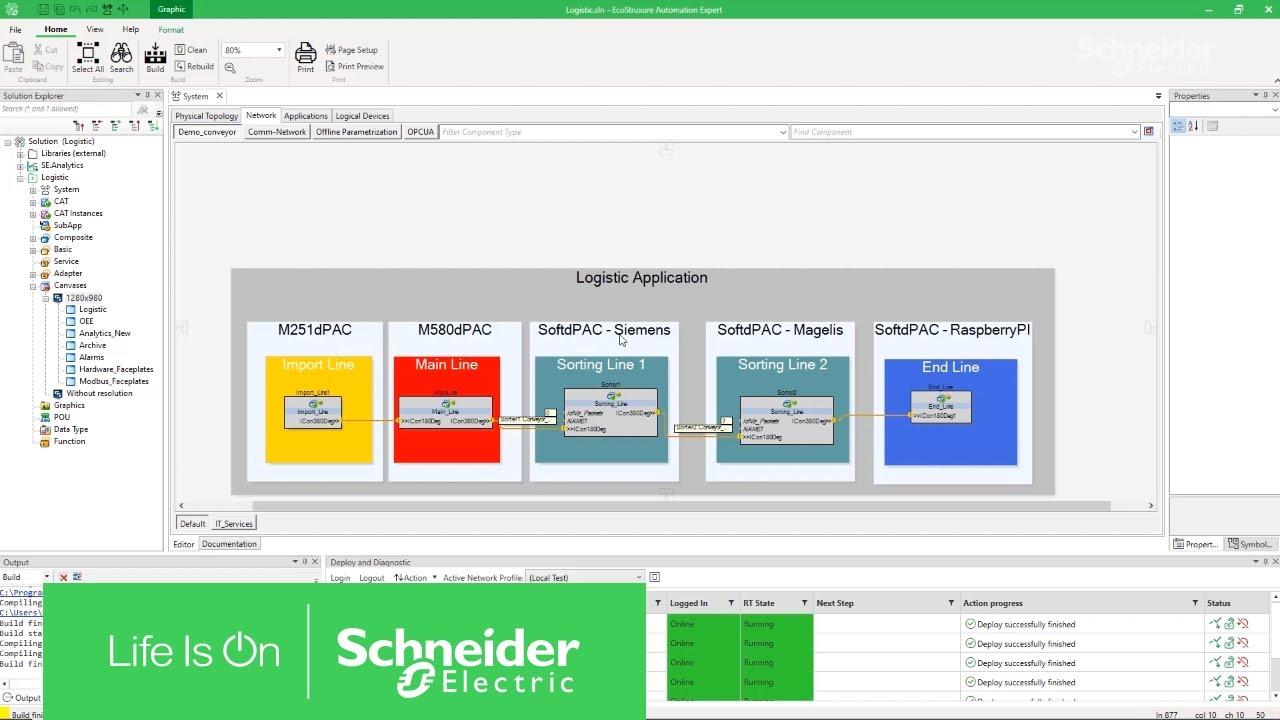Open the File menu
The width and height of the screenshot is (1280, 720).
(15, 30)
